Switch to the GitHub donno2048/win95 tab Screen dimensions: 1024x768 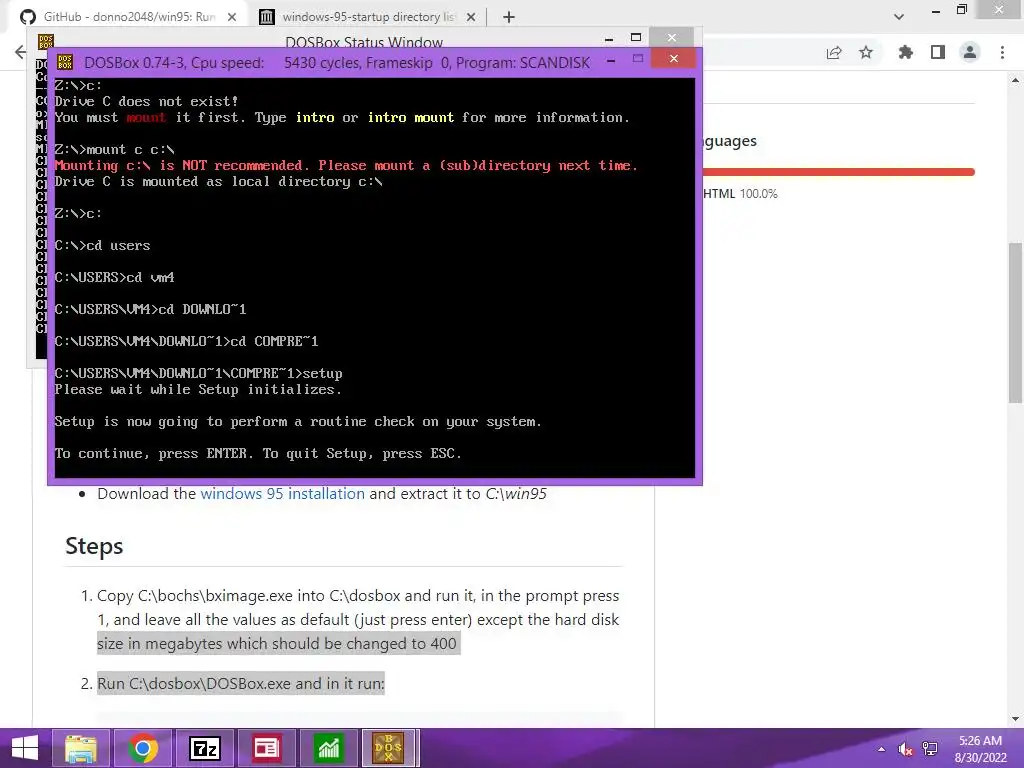129,17
